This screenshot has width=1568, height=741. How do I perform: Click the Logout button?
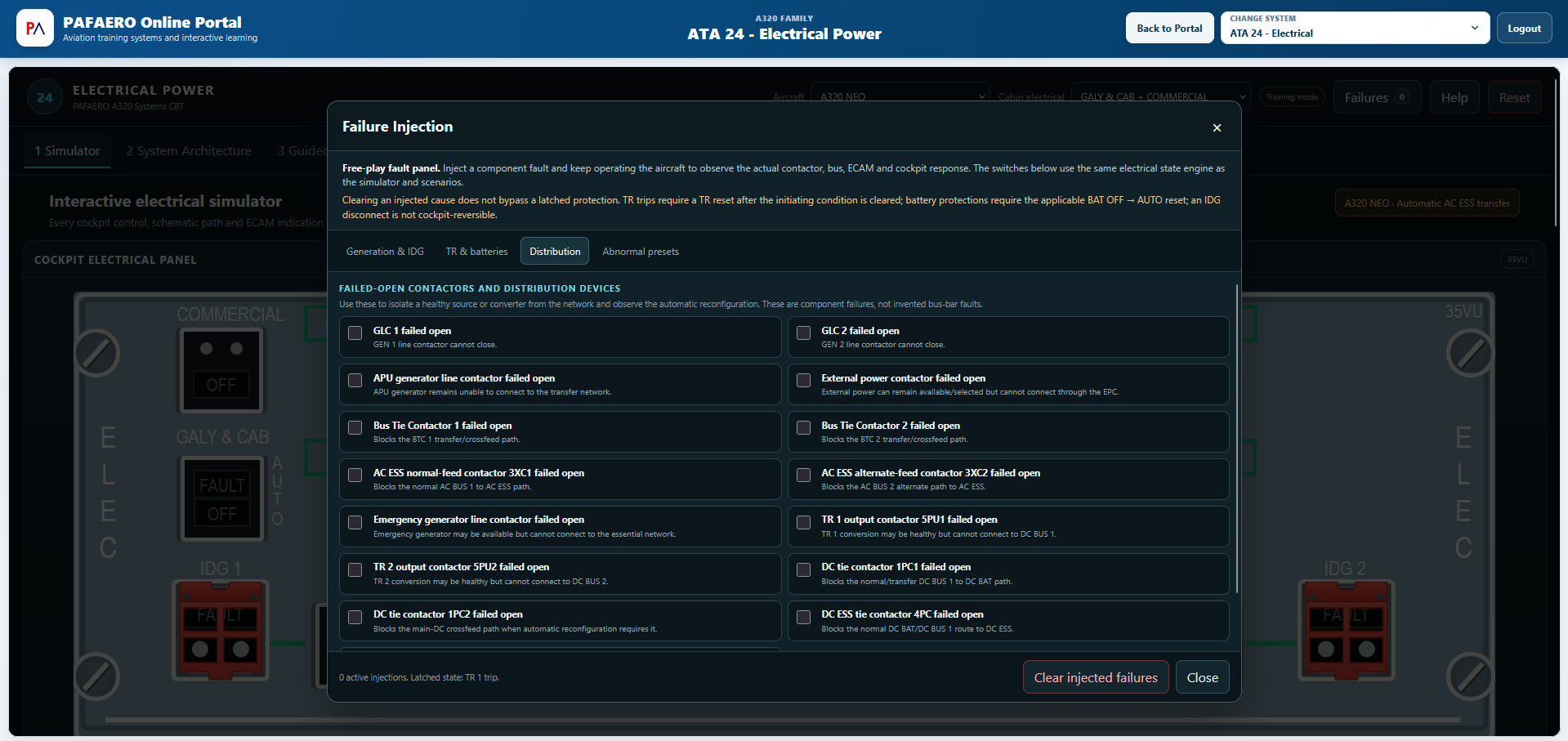1524,28
